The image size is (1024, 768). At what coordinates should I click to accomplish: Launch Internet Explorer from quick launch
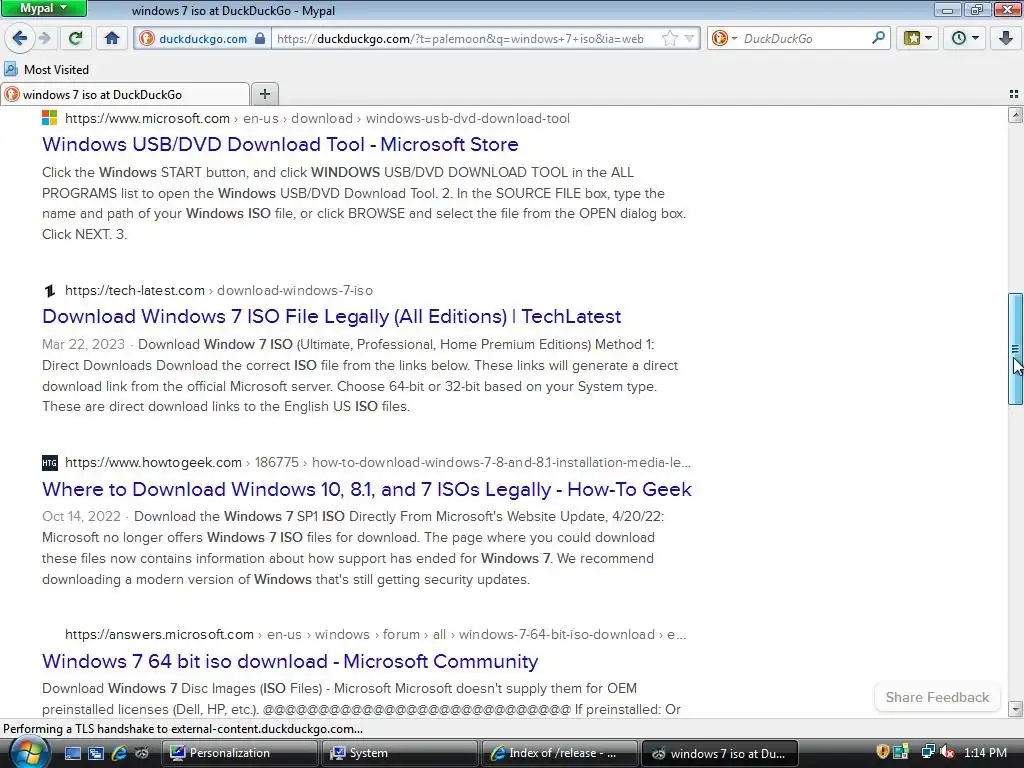(119, 753)
